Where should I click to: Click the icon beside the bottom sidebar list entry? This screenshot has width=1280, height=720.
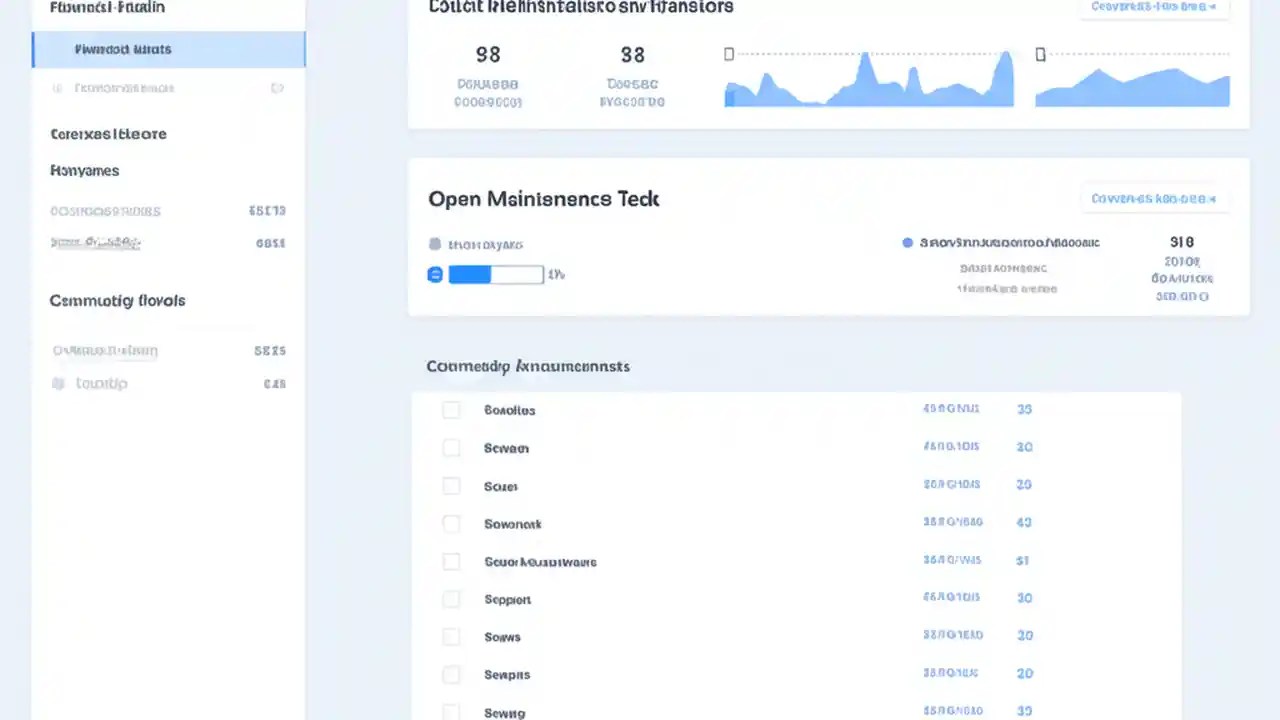(x=58, y=383)
